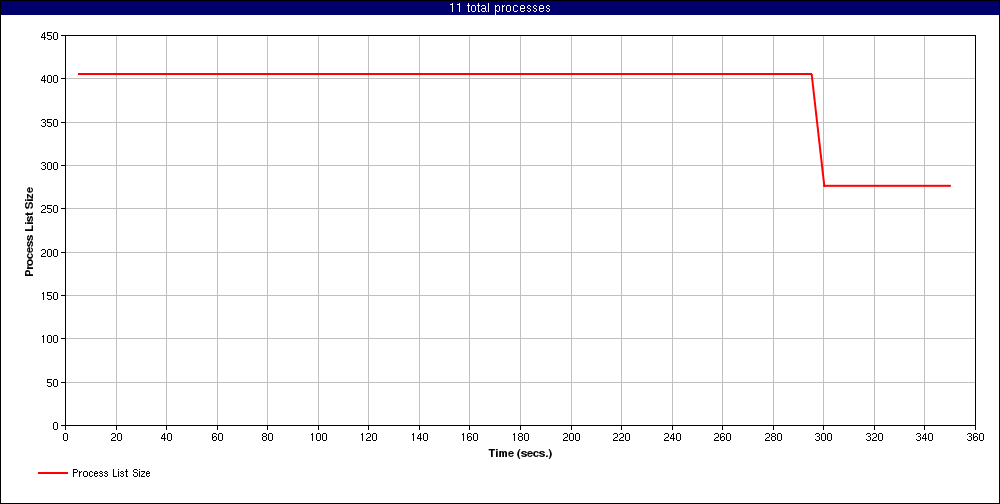Click the '11 total processes' title bar

click(x=500, y=8)
